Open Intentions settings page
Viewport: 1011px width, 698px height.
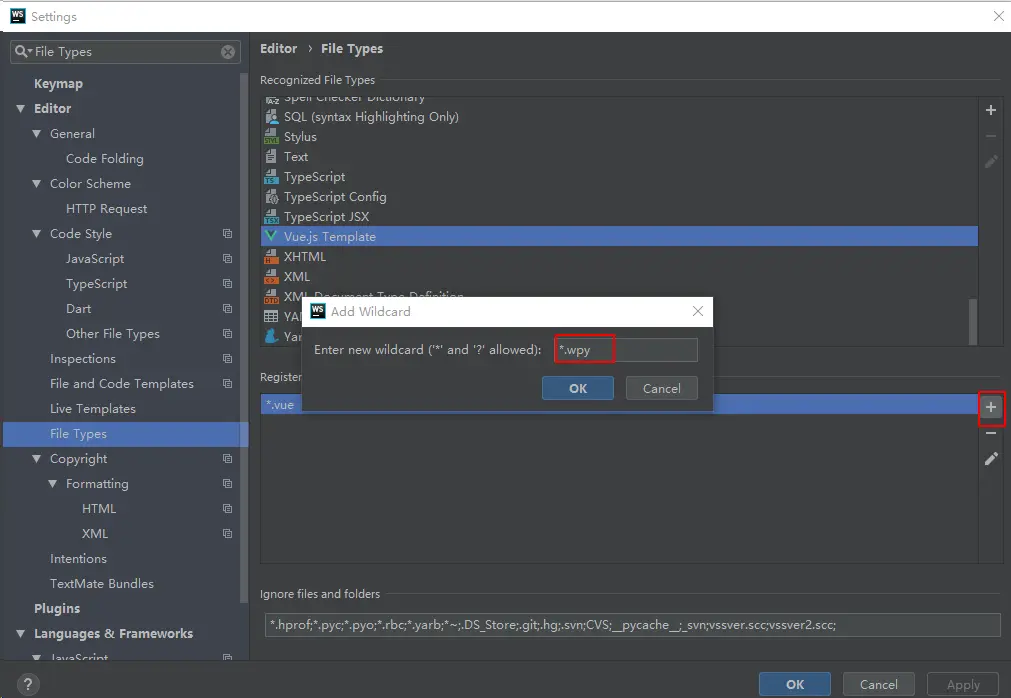click(79, 559)
